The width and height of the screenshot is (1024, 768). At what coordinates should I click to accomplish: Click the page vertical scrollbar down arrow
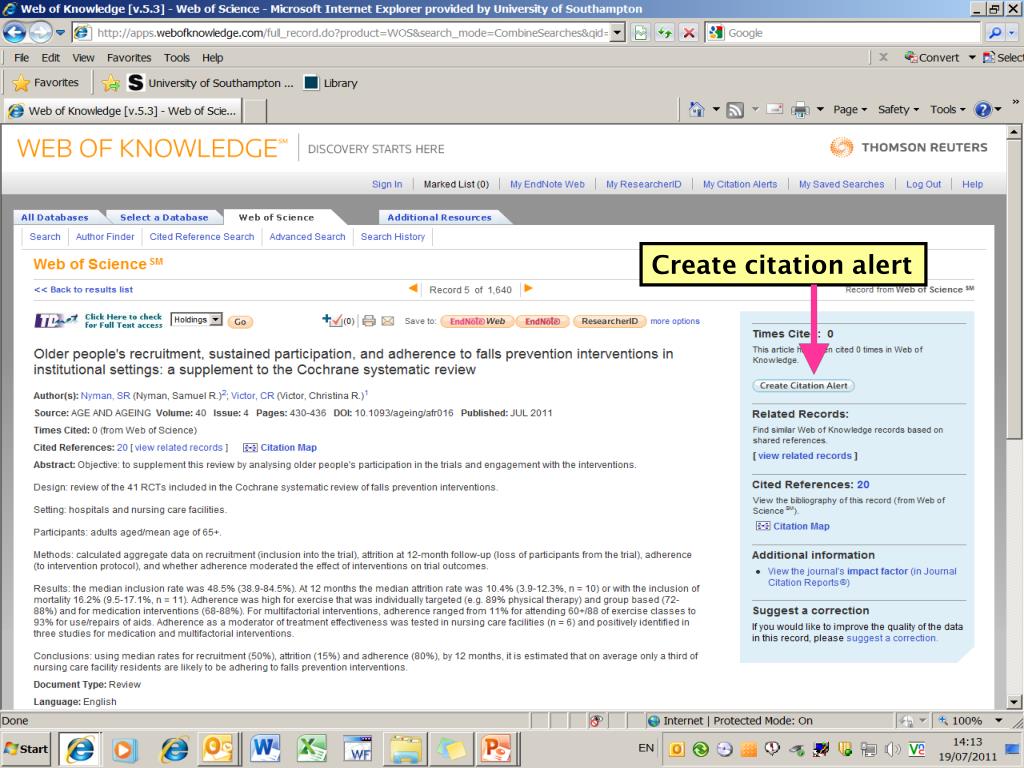click(x=1014, y=703)
